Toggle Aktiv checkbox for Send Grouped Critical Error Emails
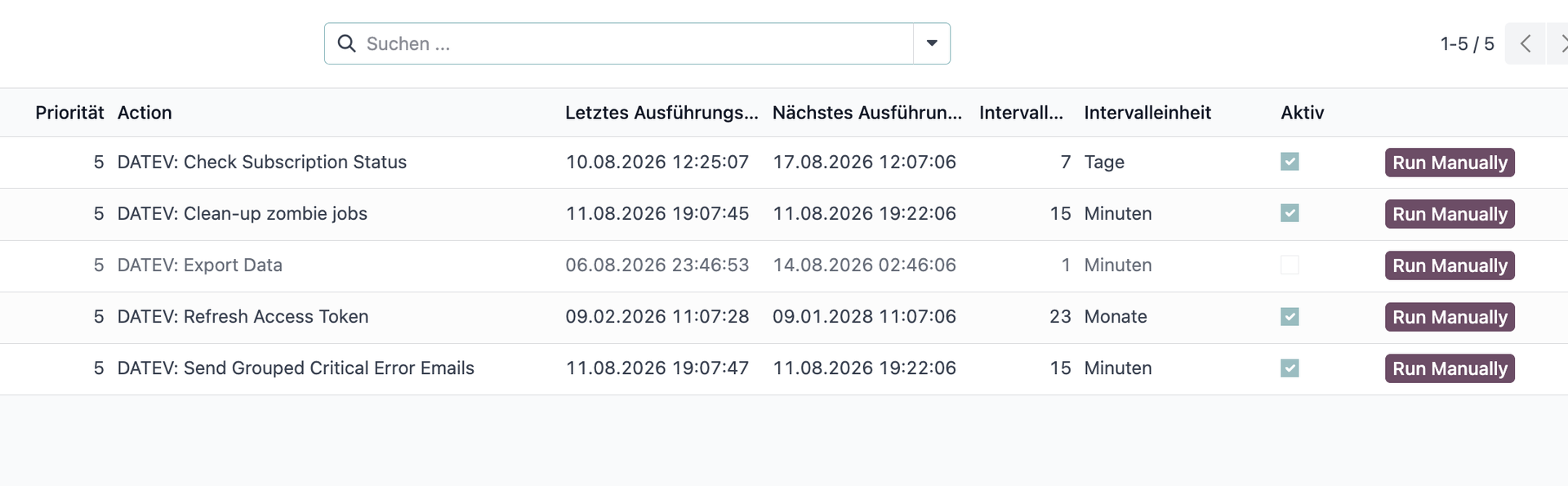The image size is (1568, 486). coord(1290,368)
